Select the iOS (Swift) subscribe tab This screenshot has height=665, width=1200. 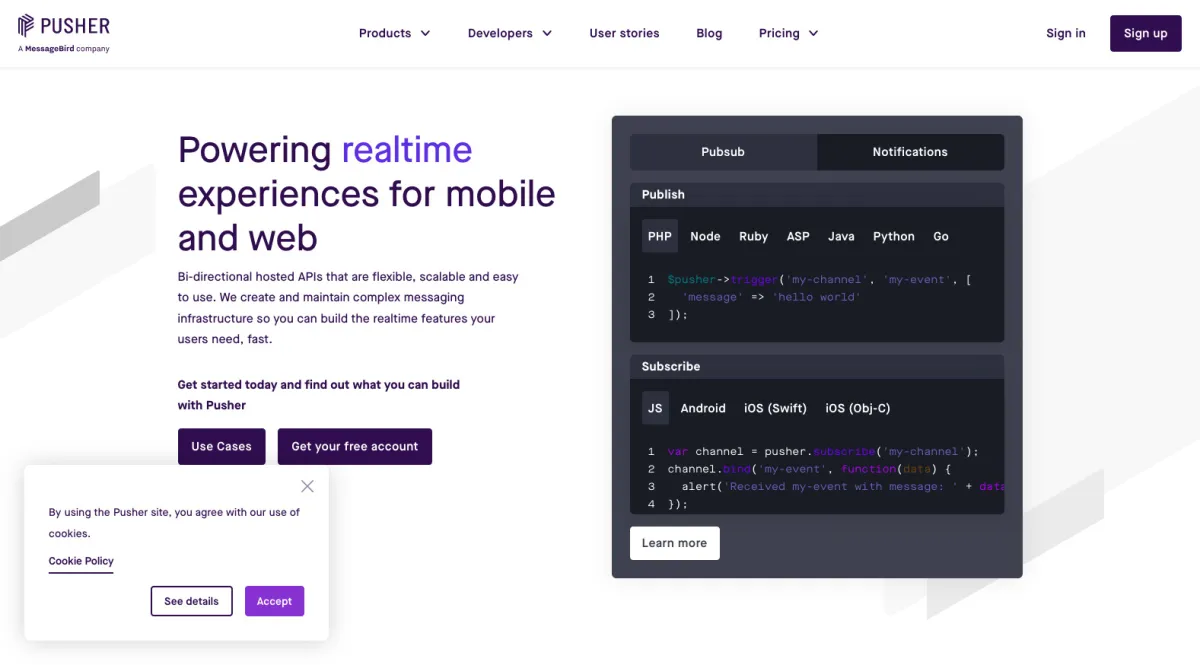pyautogui.click(x=775, y=408)
